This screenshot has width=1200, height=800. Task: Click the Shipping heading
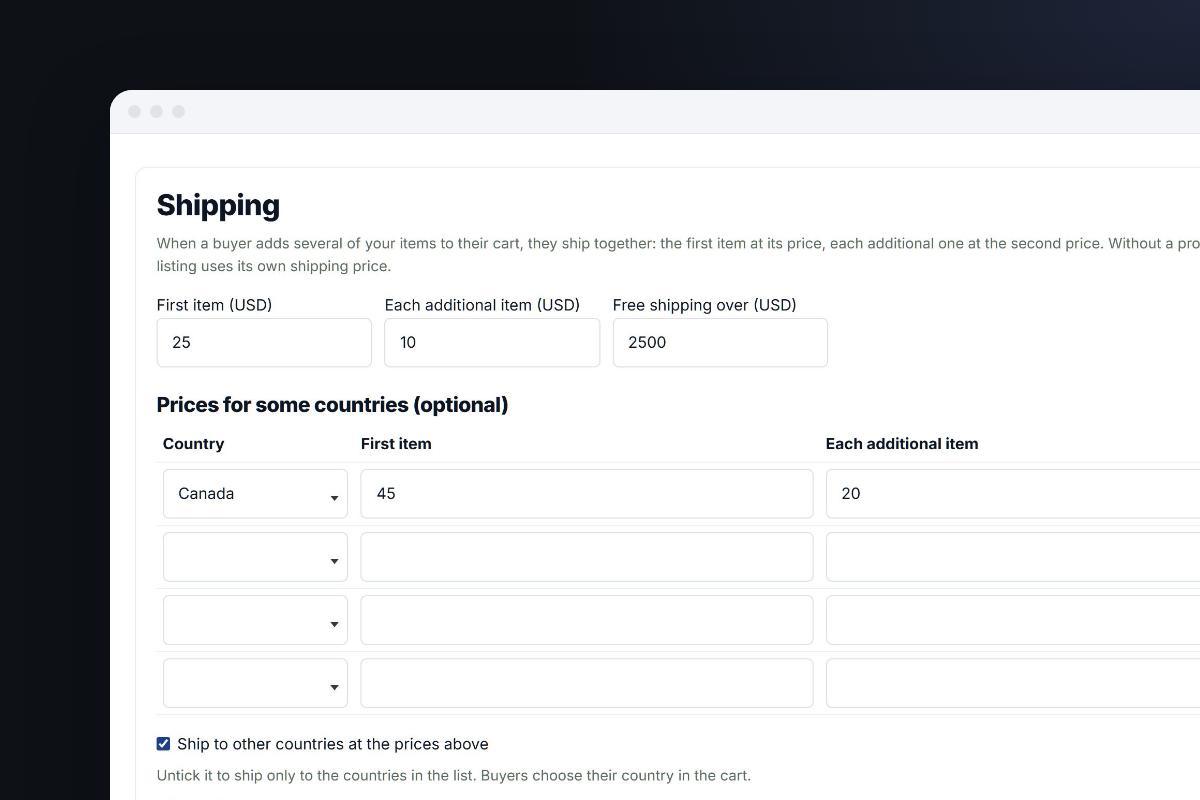[x=218, y=205]
